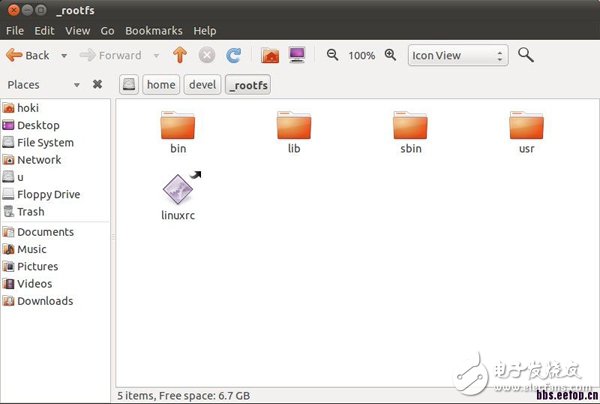Open the Home folder toolbar icon
Image resolution: width=600 pixels, height=404 pixels.
tap(270, 55)
